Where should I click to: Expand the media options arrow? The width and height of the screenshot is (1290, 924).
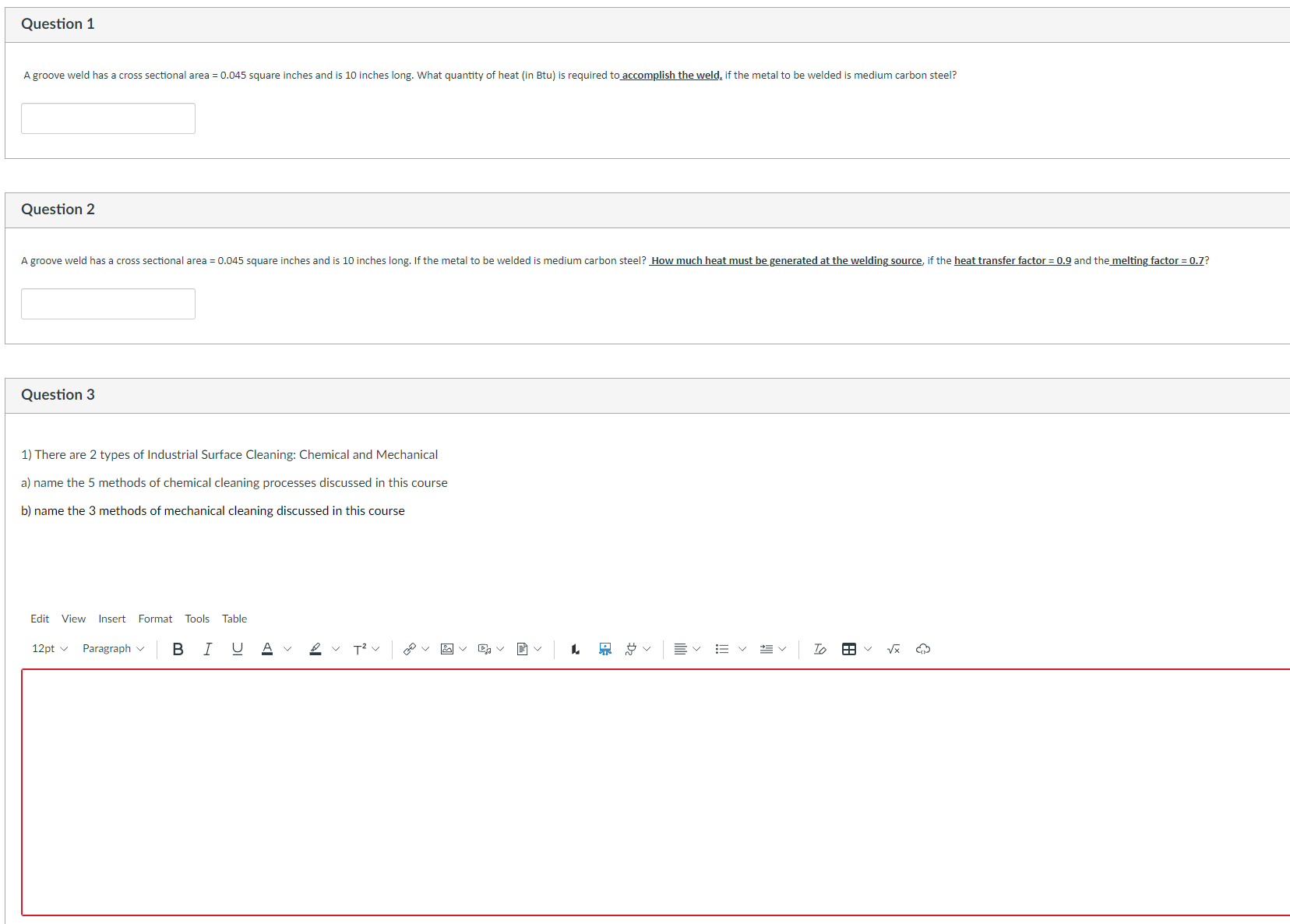(500, 649)
